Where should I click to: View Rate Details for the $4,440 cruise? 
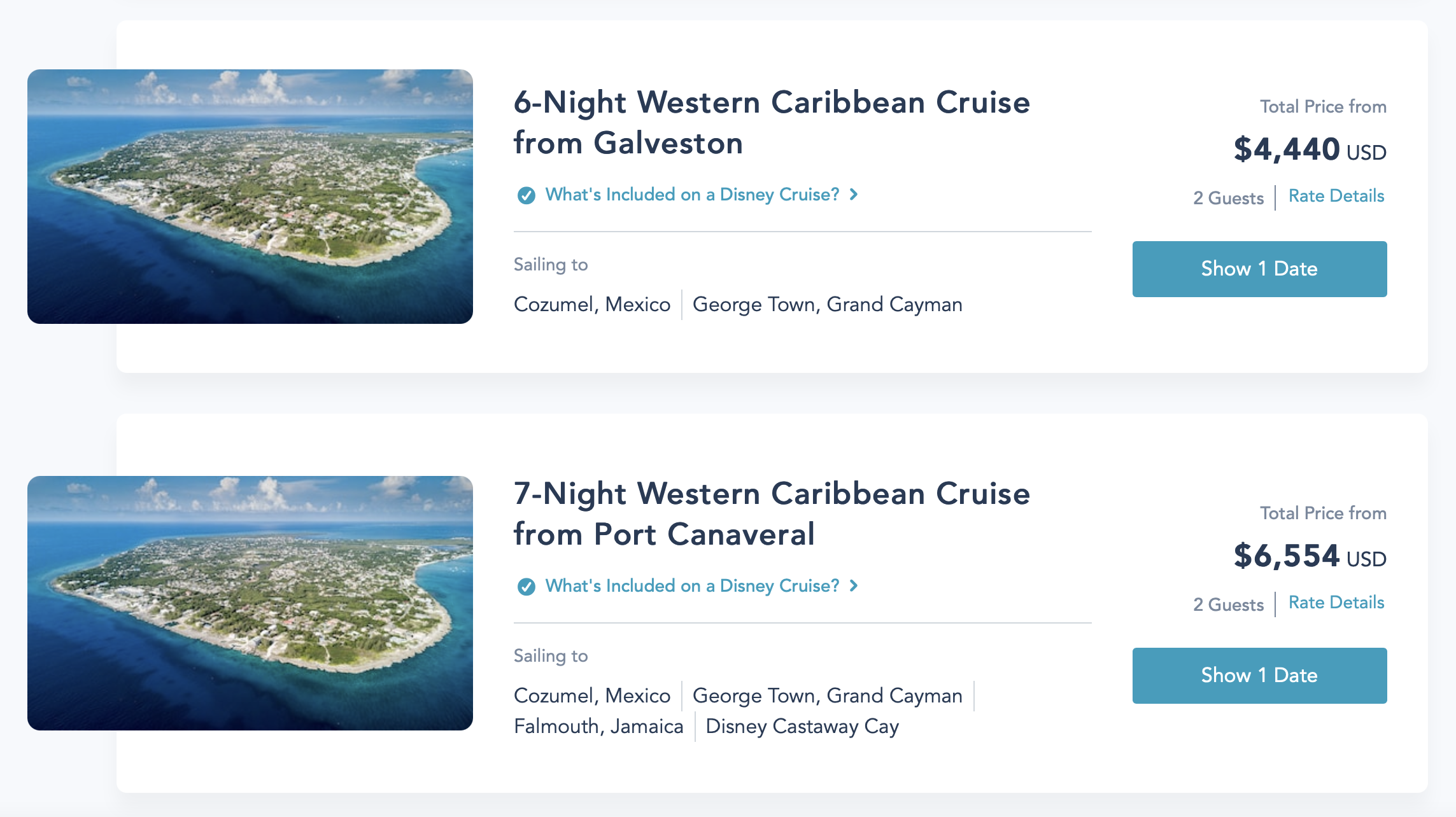click(x=1336, y=196)
